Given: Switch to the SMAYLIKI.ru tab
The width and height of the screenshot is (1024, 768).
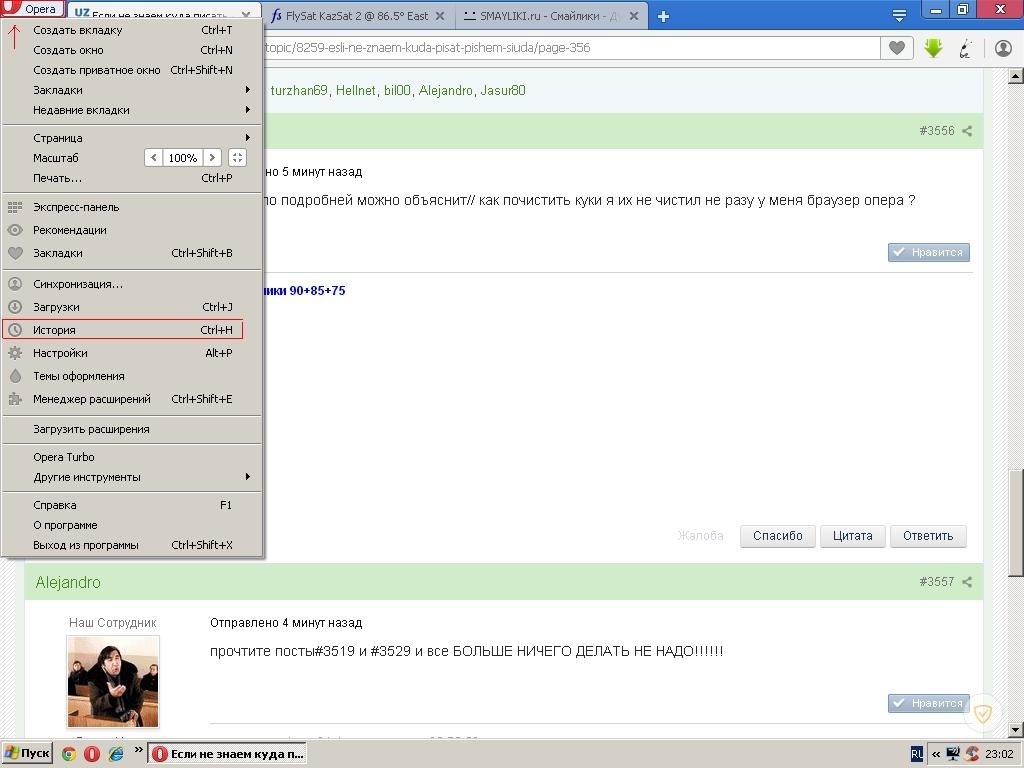Looking at the screenshot, I should pos(550,16).
